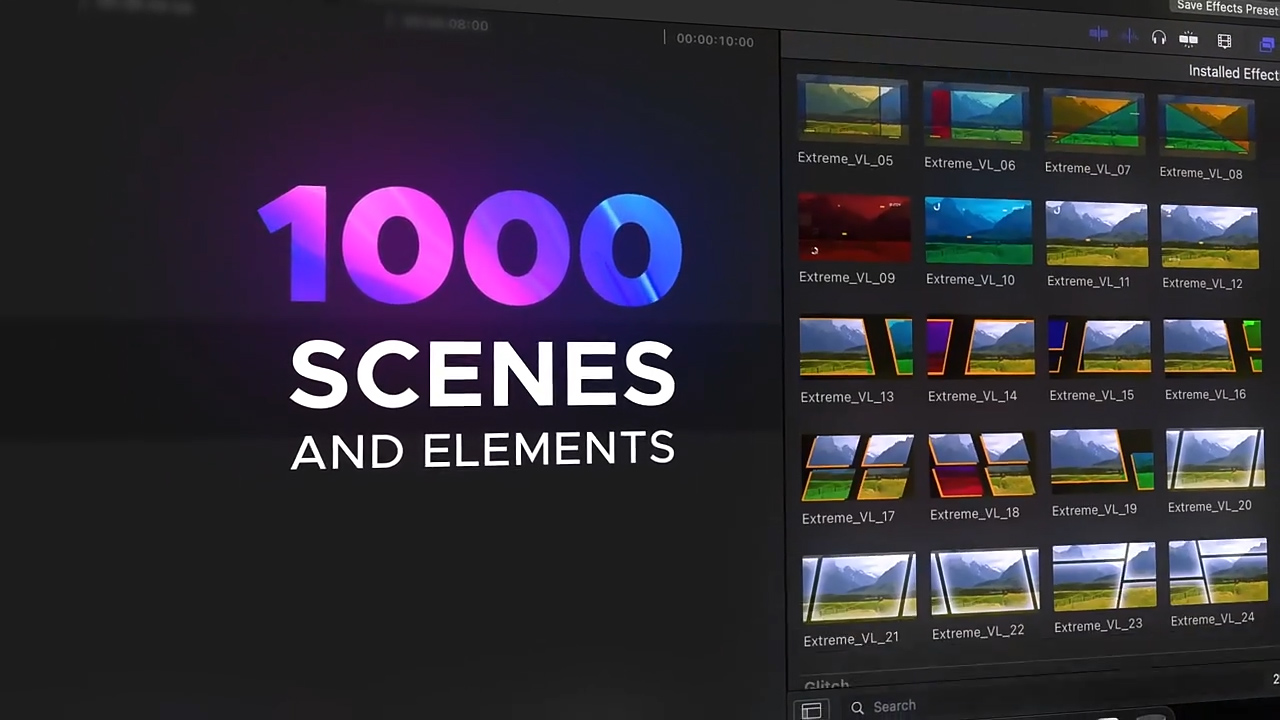Click the Glitch category heading
Image resolution: width=1280 pixels, height=720 pixels.
(826, 685)
